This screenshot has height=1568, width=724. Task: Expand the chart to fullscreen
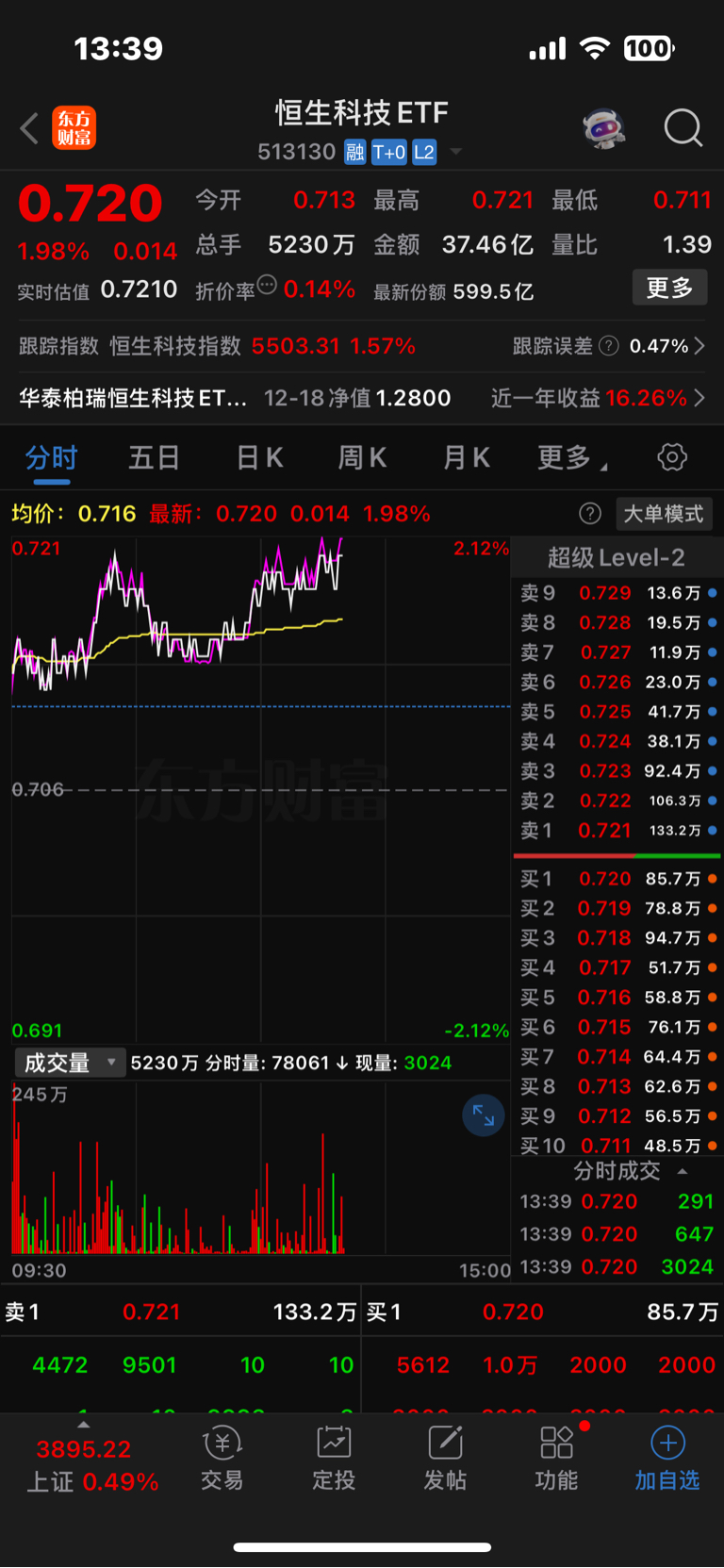point(484,1115)
